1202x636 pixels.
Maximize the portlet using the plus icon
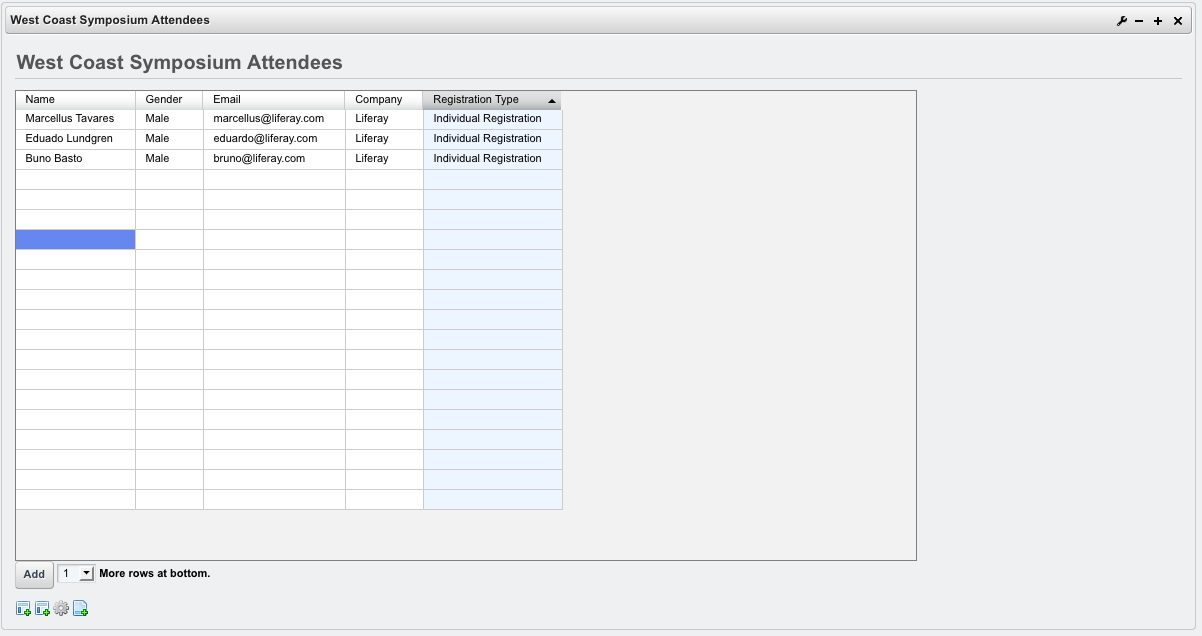(1158, 21)
